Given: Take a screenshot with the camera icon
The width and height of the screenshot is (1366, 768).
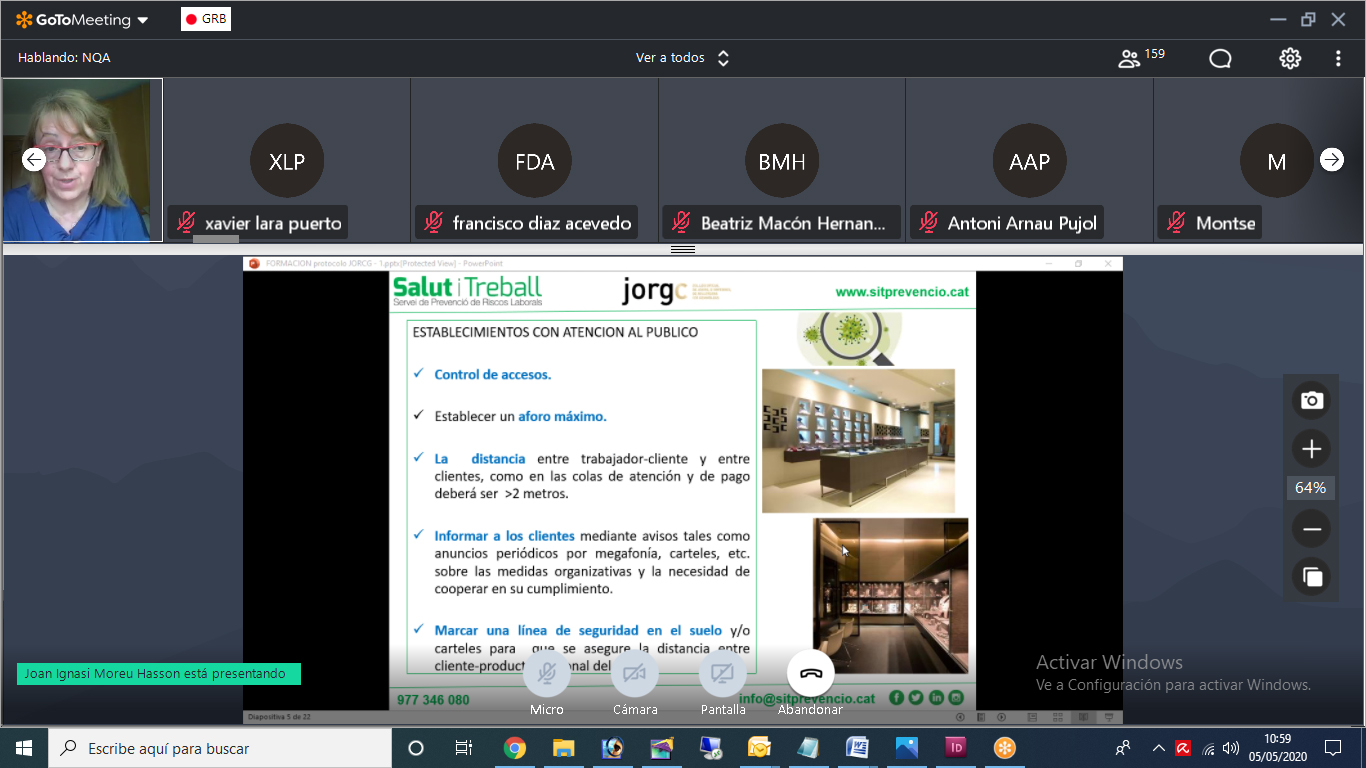Looking at the screenshot, I should 1312,400.
